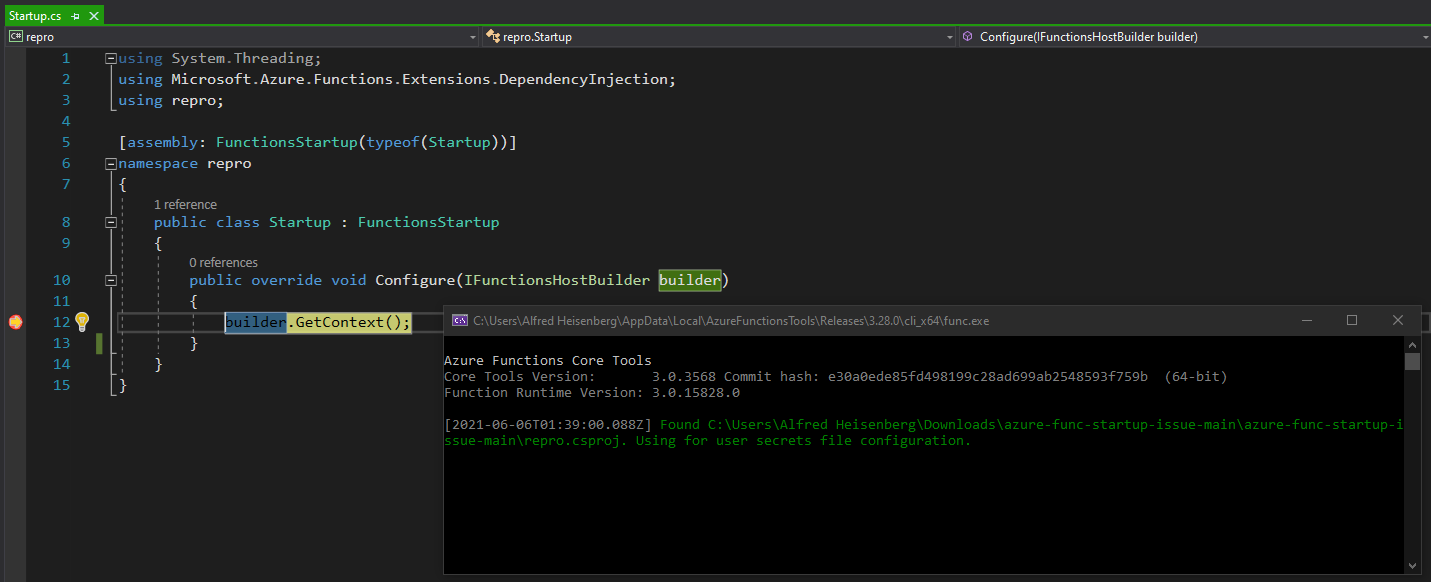
Task: Click the console scrollbar down arrow
Action: (1412, 565)
